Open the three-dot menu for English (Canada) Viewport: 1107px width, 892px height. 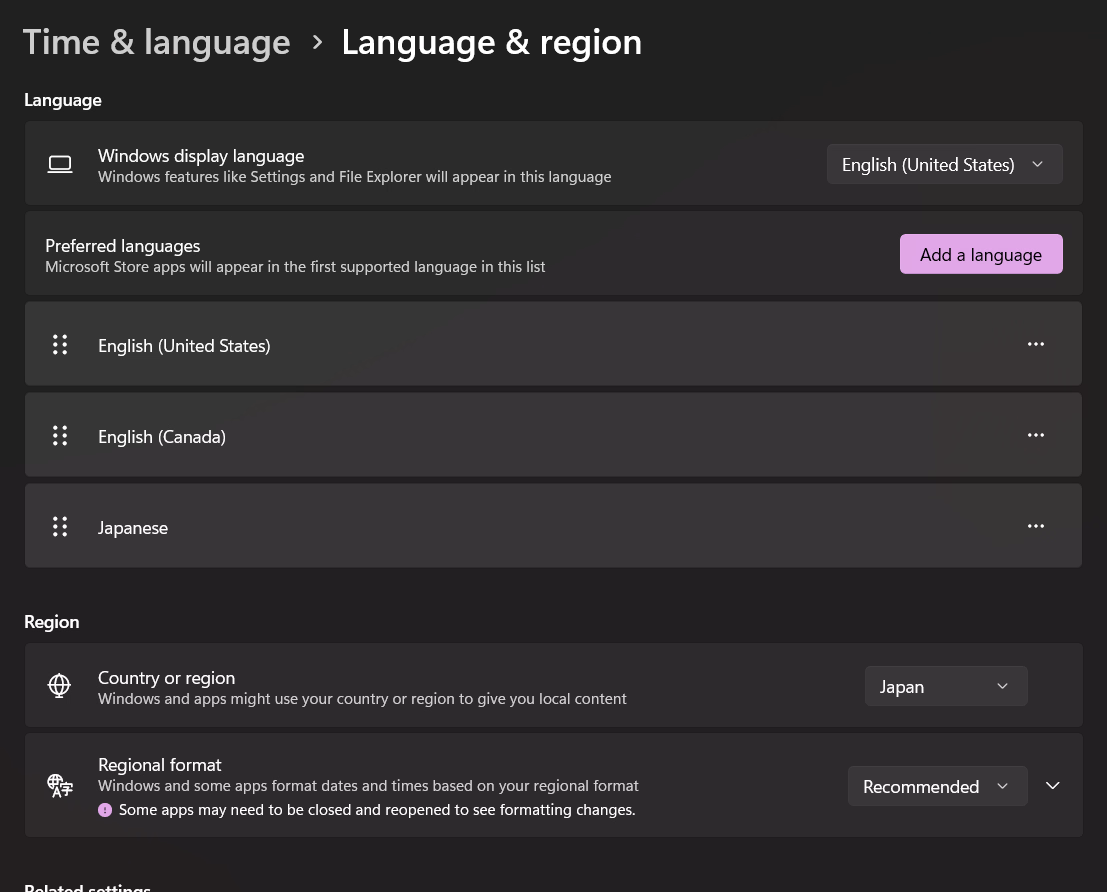point(1035,435)
